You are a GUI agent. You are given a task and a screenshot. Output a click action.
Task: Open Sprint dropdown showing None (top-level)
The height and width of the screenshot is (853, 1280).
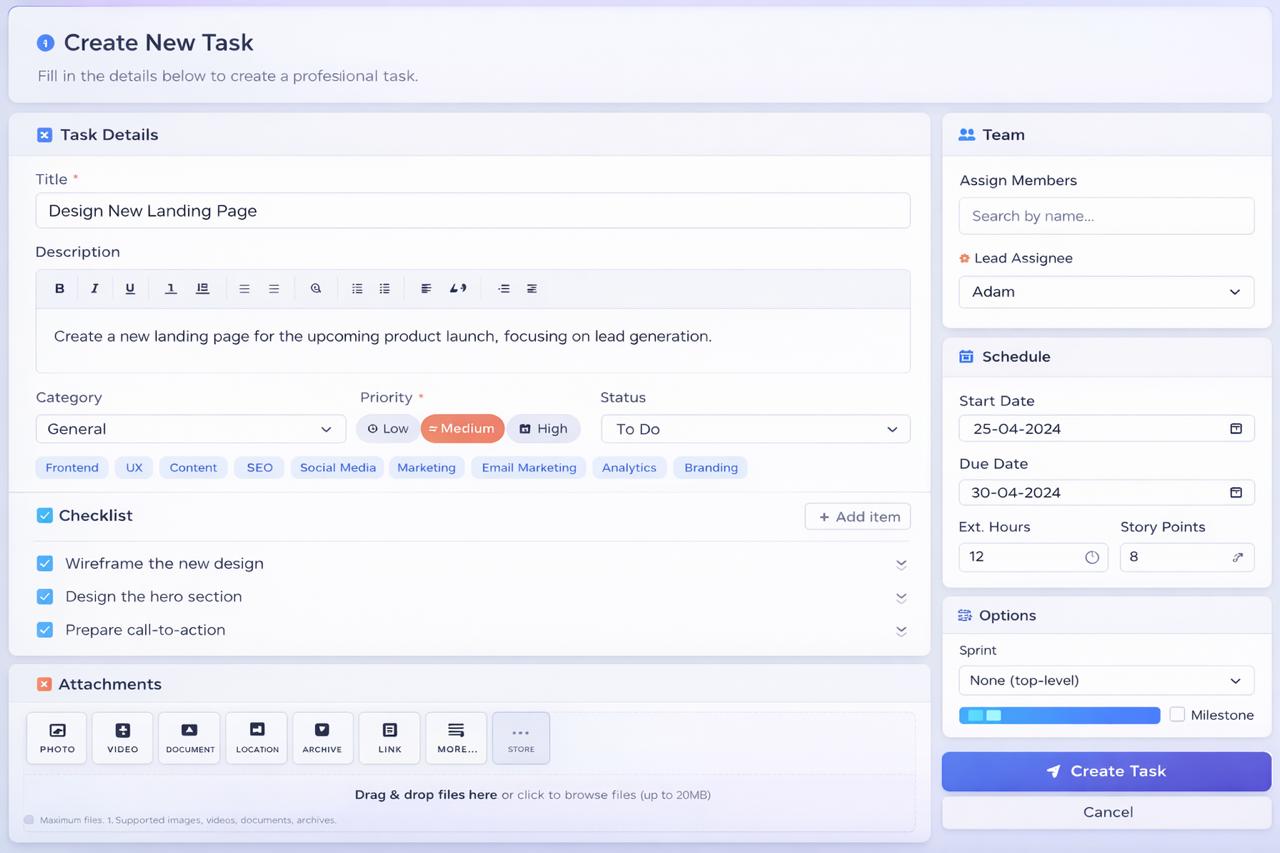click(x=1107, y=680)
